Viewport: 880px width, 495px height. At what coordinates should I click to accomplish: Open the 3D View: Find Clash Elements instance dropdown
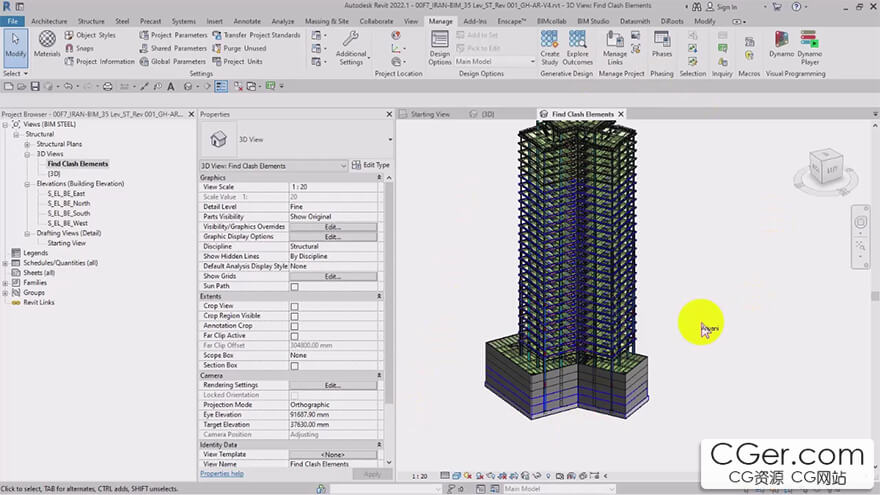[273, 166]
